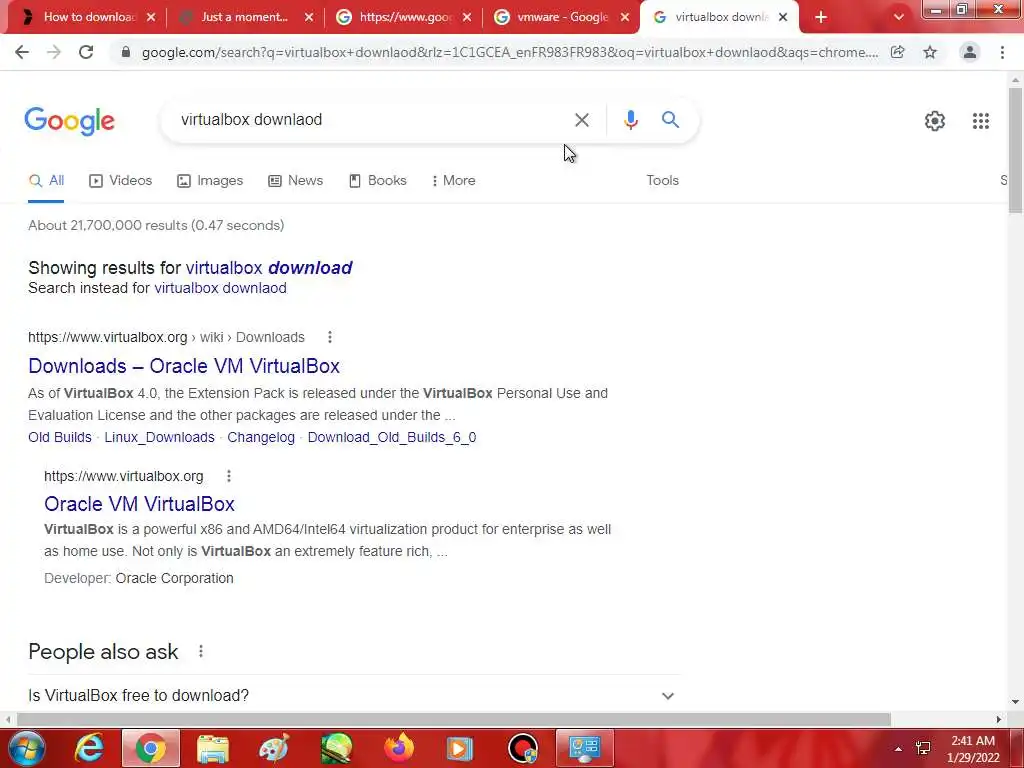Image resolution: width=1024 pixels, height=768 pixels.
Task: Click the scrollbar down arrow
Action: (1015, 702)
